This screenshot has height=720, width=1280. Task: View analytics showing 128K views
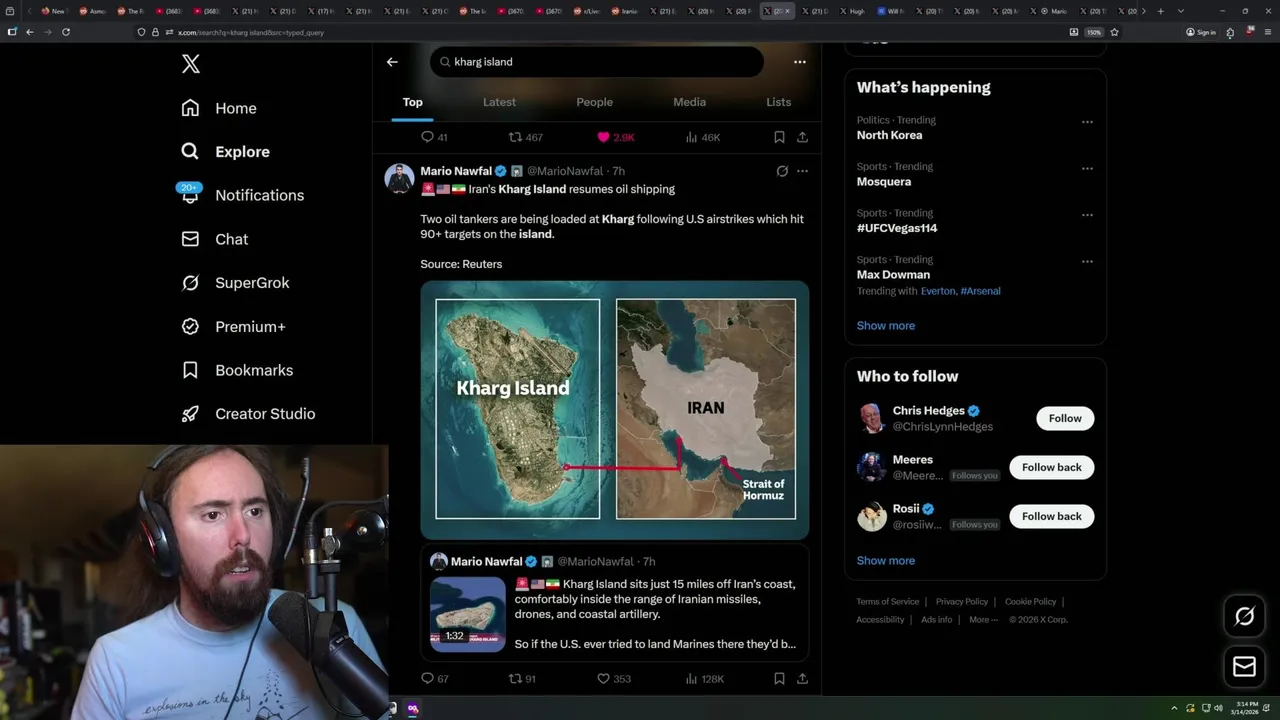coord(705,679)
